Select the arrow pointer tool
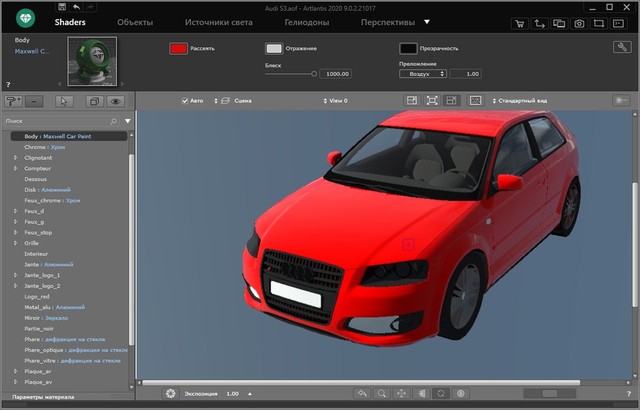The height and width of the screenshot is (410, 640). pos(62,101)
